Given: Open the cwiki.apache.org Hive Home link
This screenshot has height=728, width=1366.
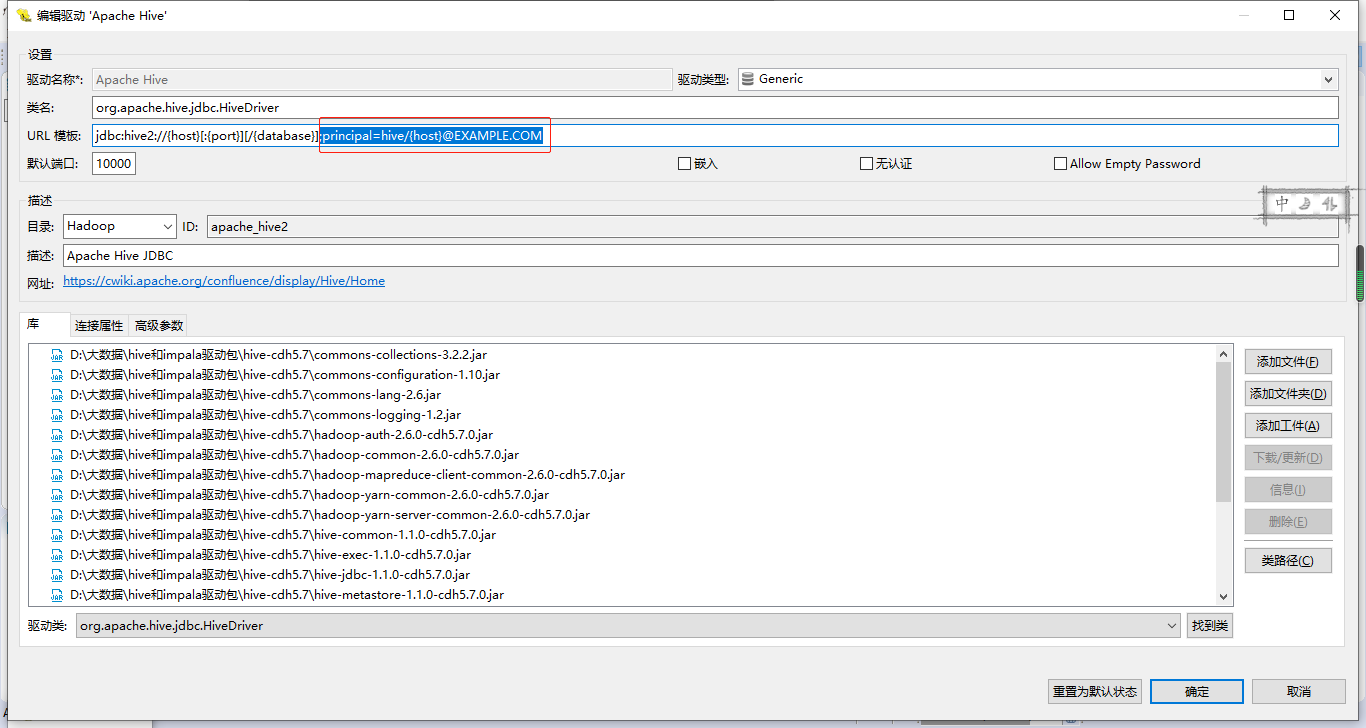Looking at the screenshot, I should (x=224, y=281).
